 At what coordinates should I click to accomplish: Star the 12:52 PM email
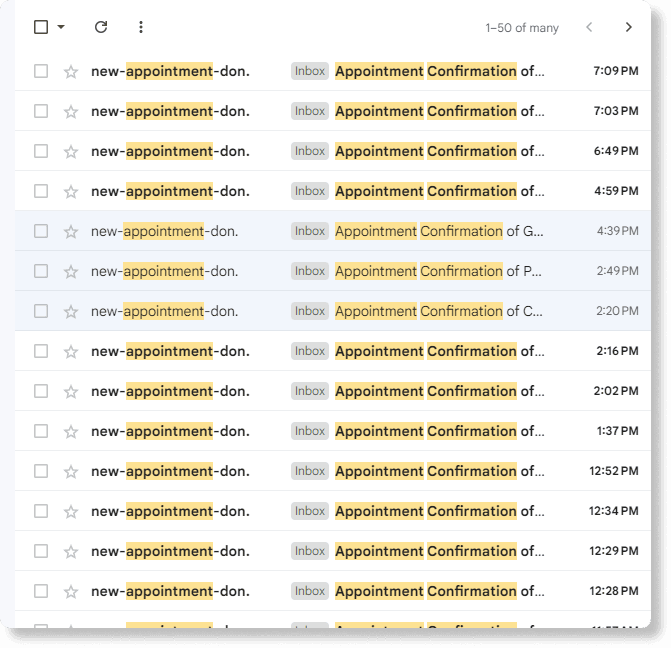[x=71, y=472]
